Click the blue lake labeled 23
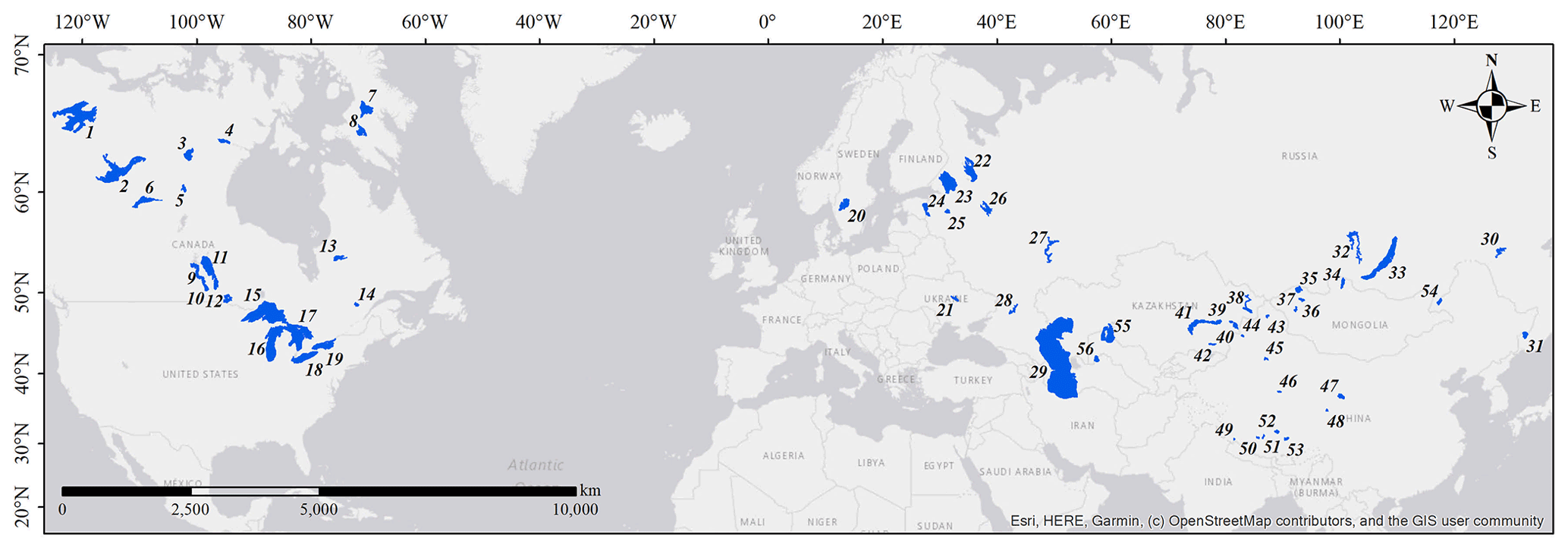The image size is (1568, 551). (x=947, y=182)
